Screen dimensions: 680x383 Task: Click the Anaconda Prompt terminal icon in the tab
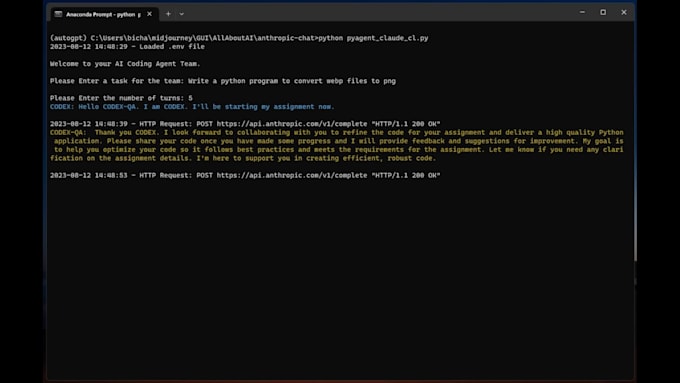pyautogui.click(x=58, y=14)
